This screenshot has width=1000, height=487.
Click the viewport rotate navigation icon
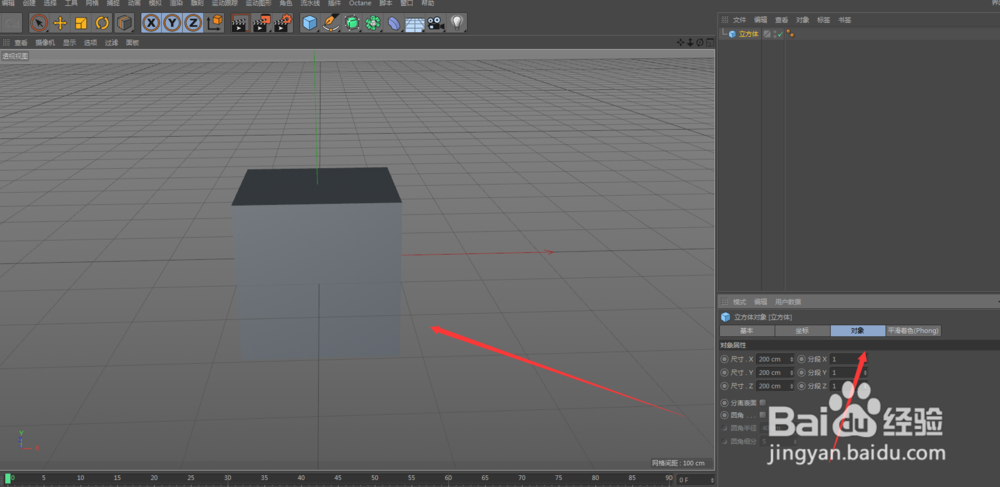tap(700, 43)
